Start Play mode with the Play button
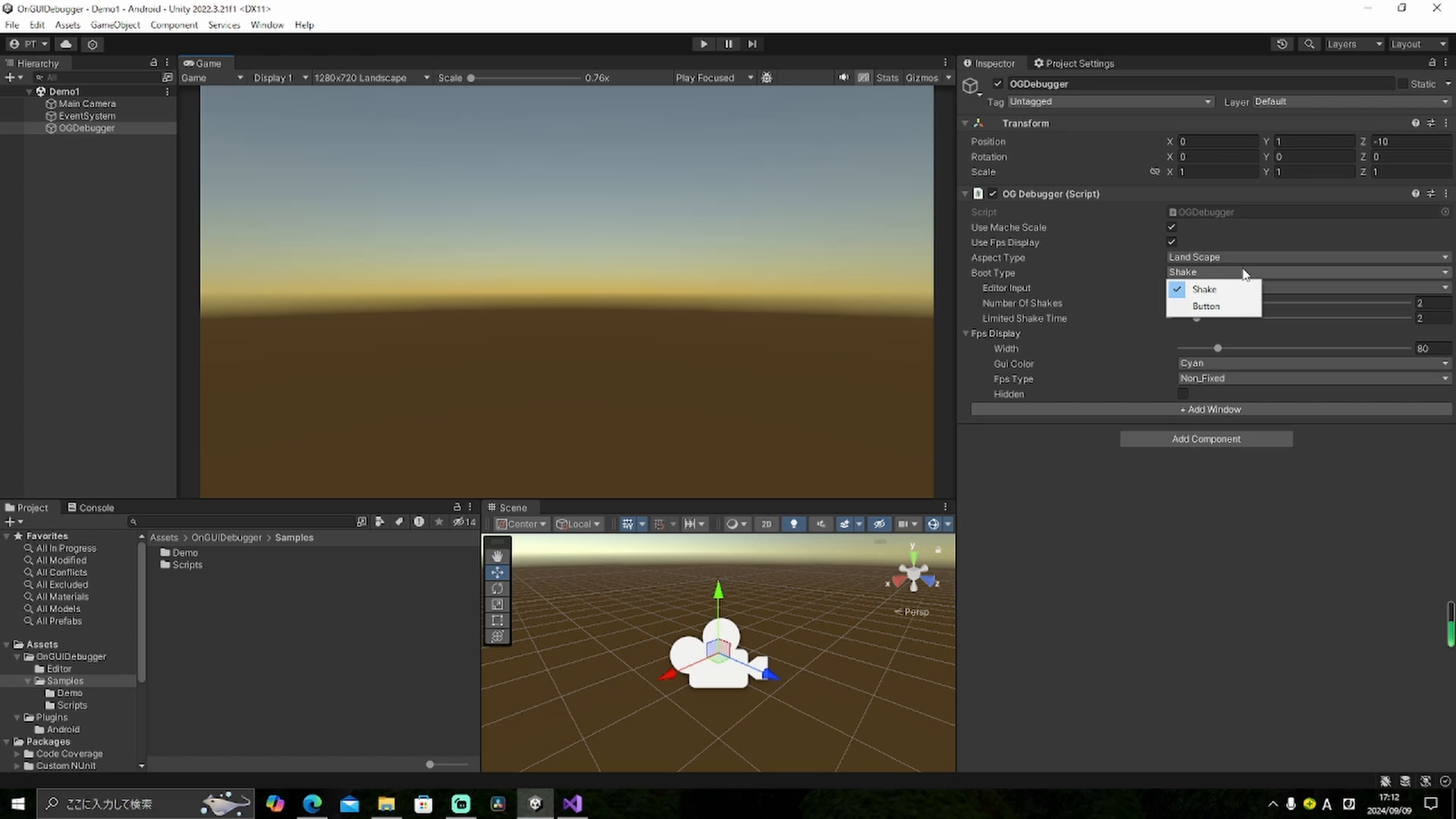1456x819 pixels. pyautogui.click(x=704, y=44)
